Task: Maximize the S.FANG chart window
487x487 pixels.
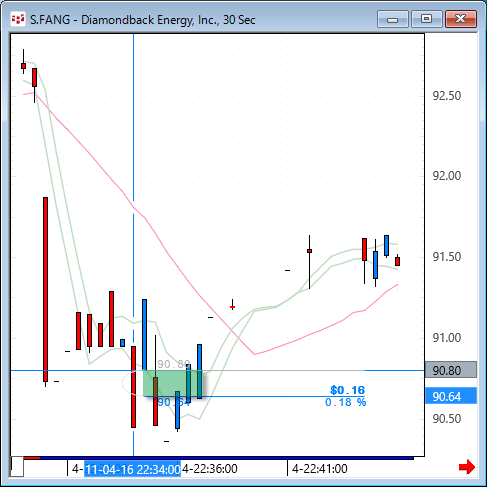Action: pos(426,19)
